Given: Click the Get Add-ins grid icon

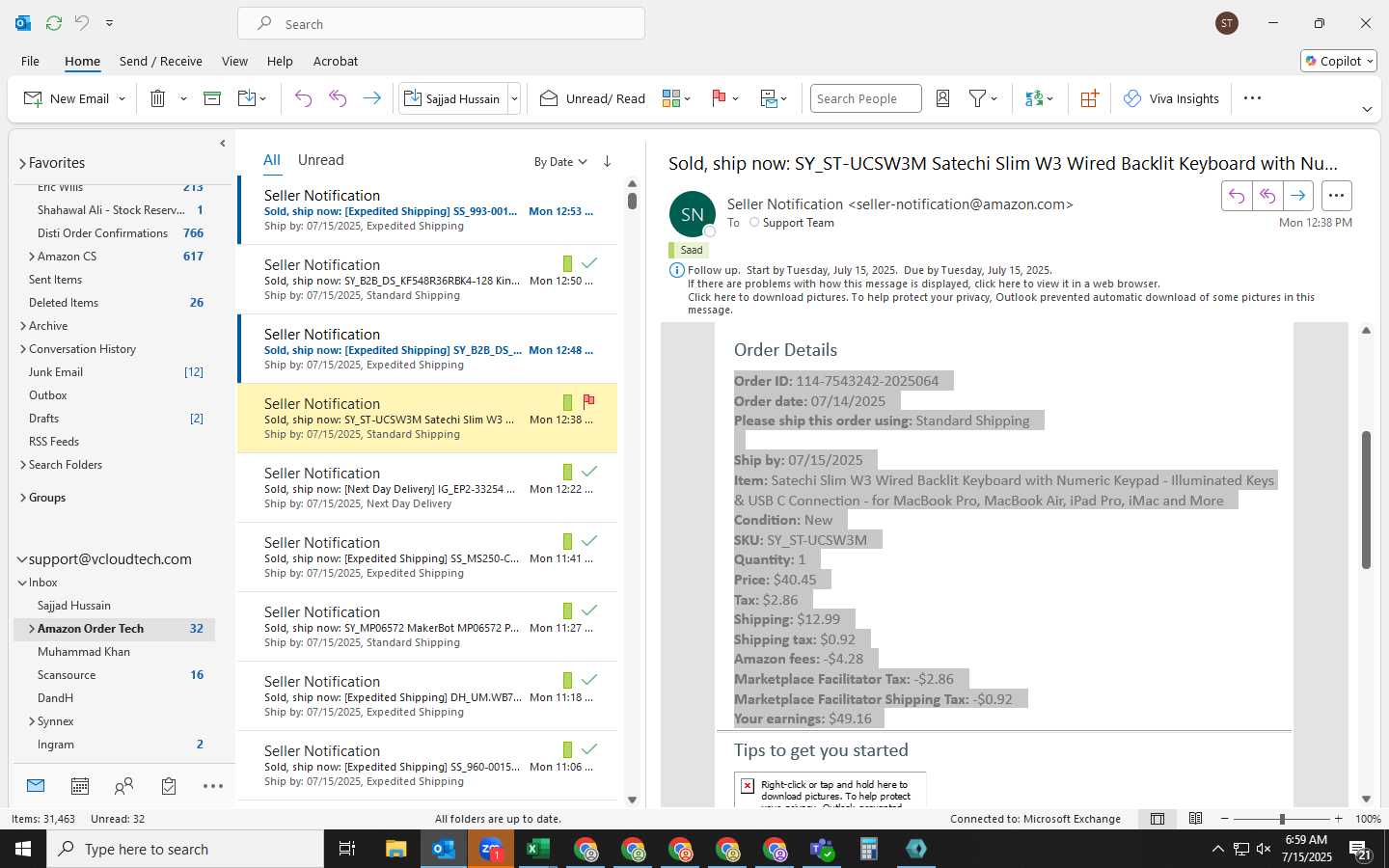Looking at the screenshot, I should (x=1089, y=98).
